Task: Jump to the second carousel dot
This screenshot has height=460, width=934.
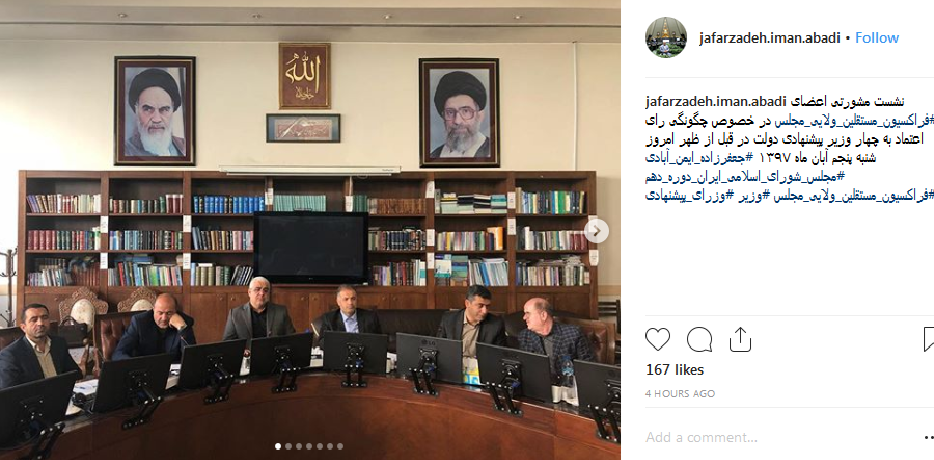Action: (x=288, y=446)
